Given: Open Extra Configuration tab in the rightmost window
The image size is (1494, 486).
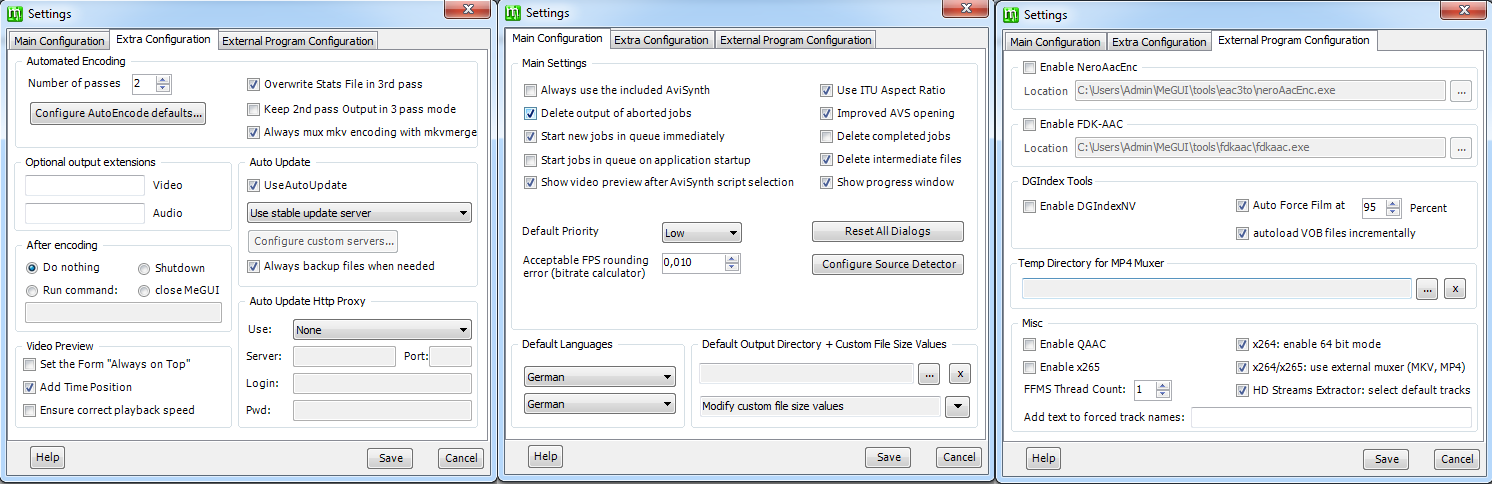Looking at the screenshot, I should point(1159,42).
